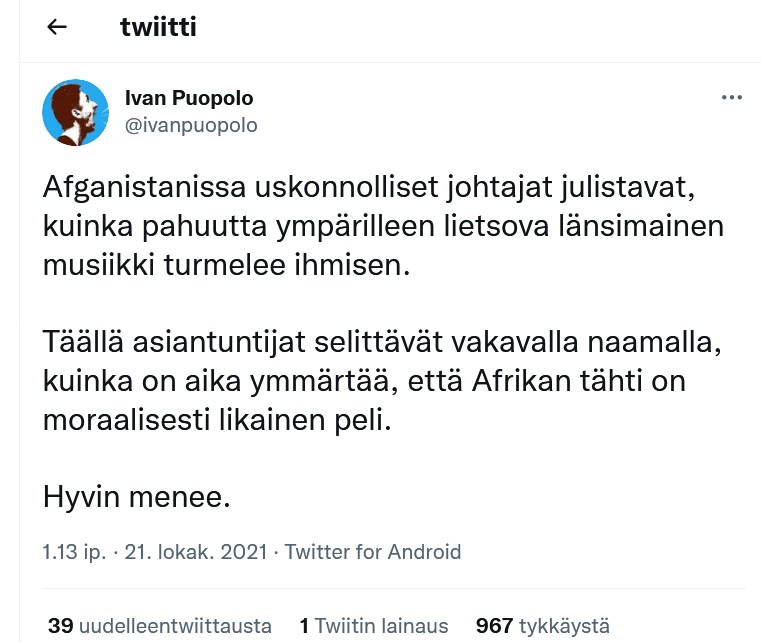Click the tweet line starting with "Täällä asiantuntijat"
This screenshot has height=643, width=761.
(x=380, y=344)
